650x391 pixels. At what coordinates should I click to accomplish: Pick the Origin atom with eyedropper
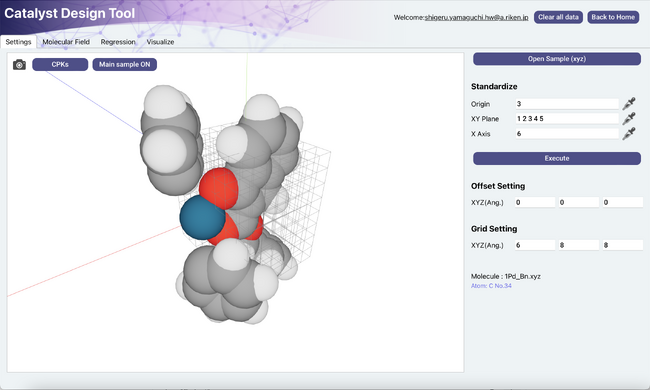pyautogui.click(x=629, y=104)
